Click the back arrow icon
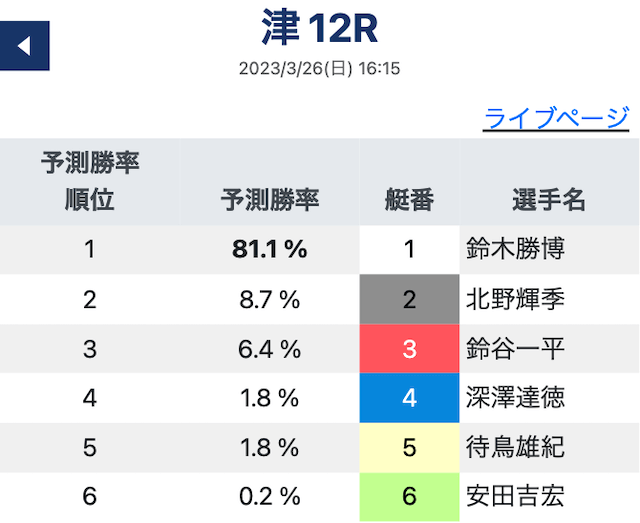640x523 pixels. click(25, 46)
